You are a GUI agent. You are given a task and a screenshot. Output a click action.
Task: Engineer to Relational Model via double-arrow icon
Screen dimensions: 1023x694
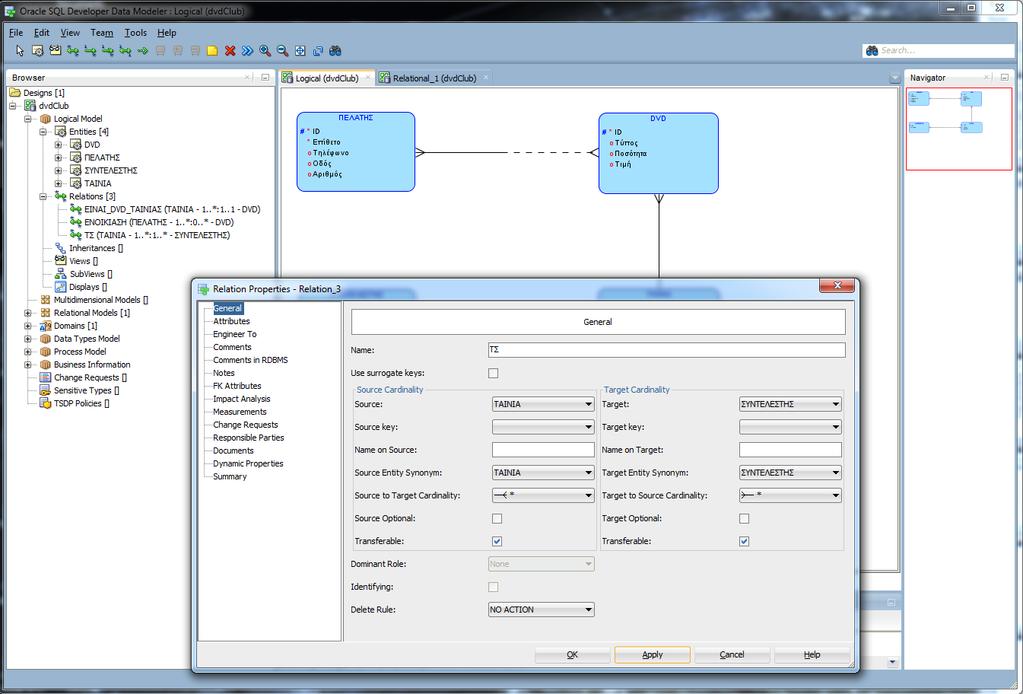[247, 50]
